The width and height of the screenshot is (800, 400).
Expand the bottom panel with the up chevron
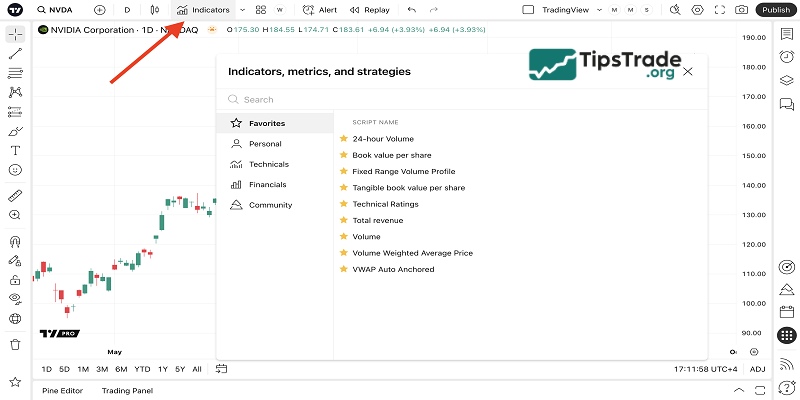738,390
